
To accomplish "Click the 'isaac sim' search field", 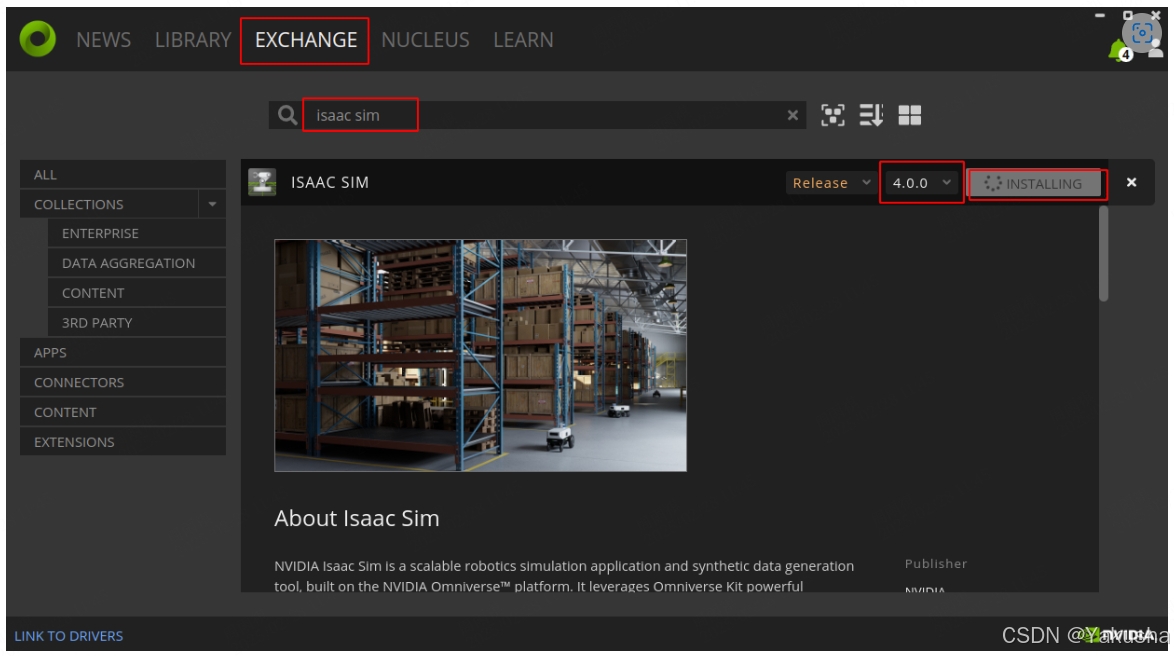I will pyautogui.click(x=537, y=115).
